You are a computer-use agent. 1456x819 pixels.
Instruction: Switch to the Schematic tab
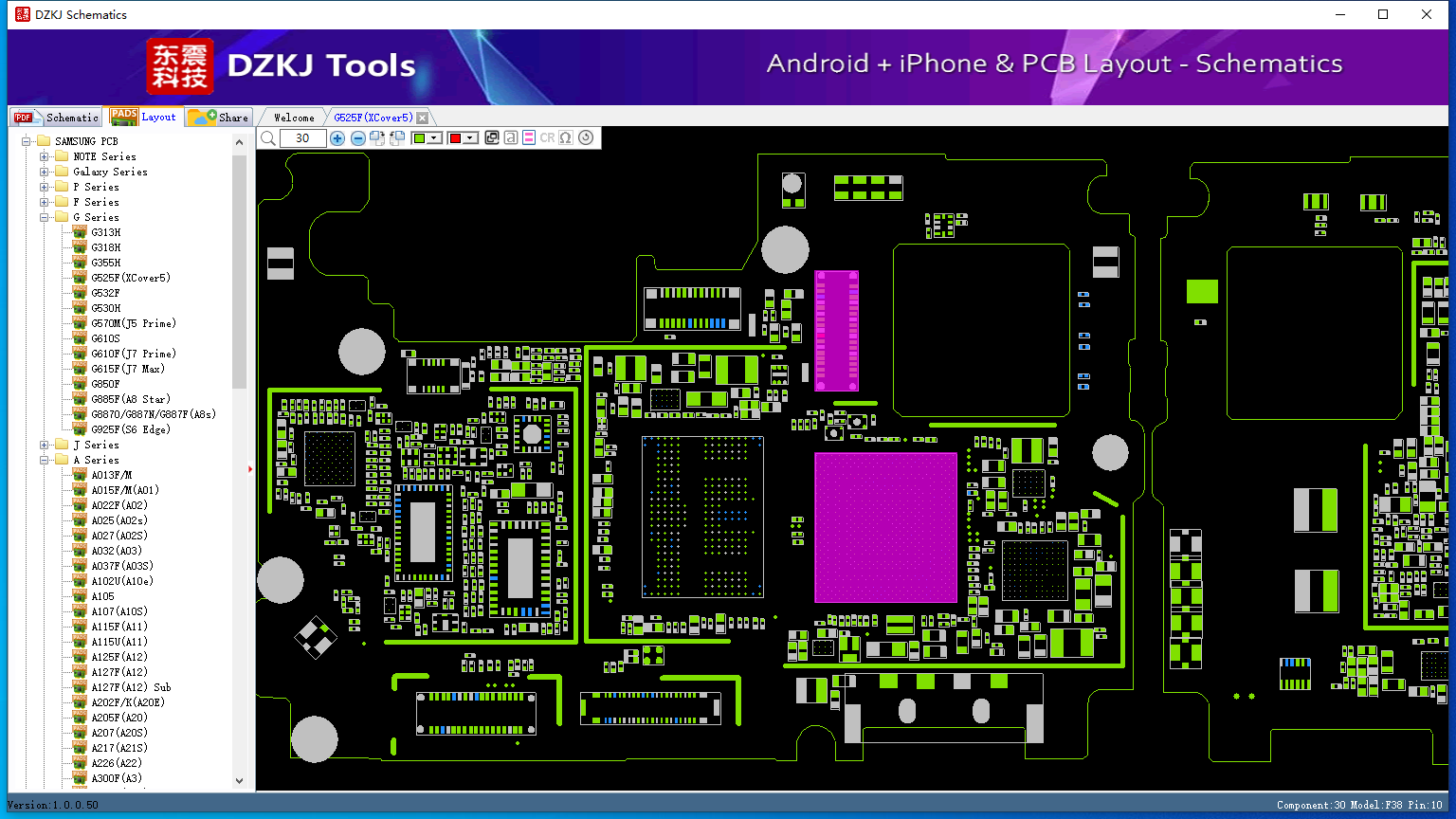point(57,118)
